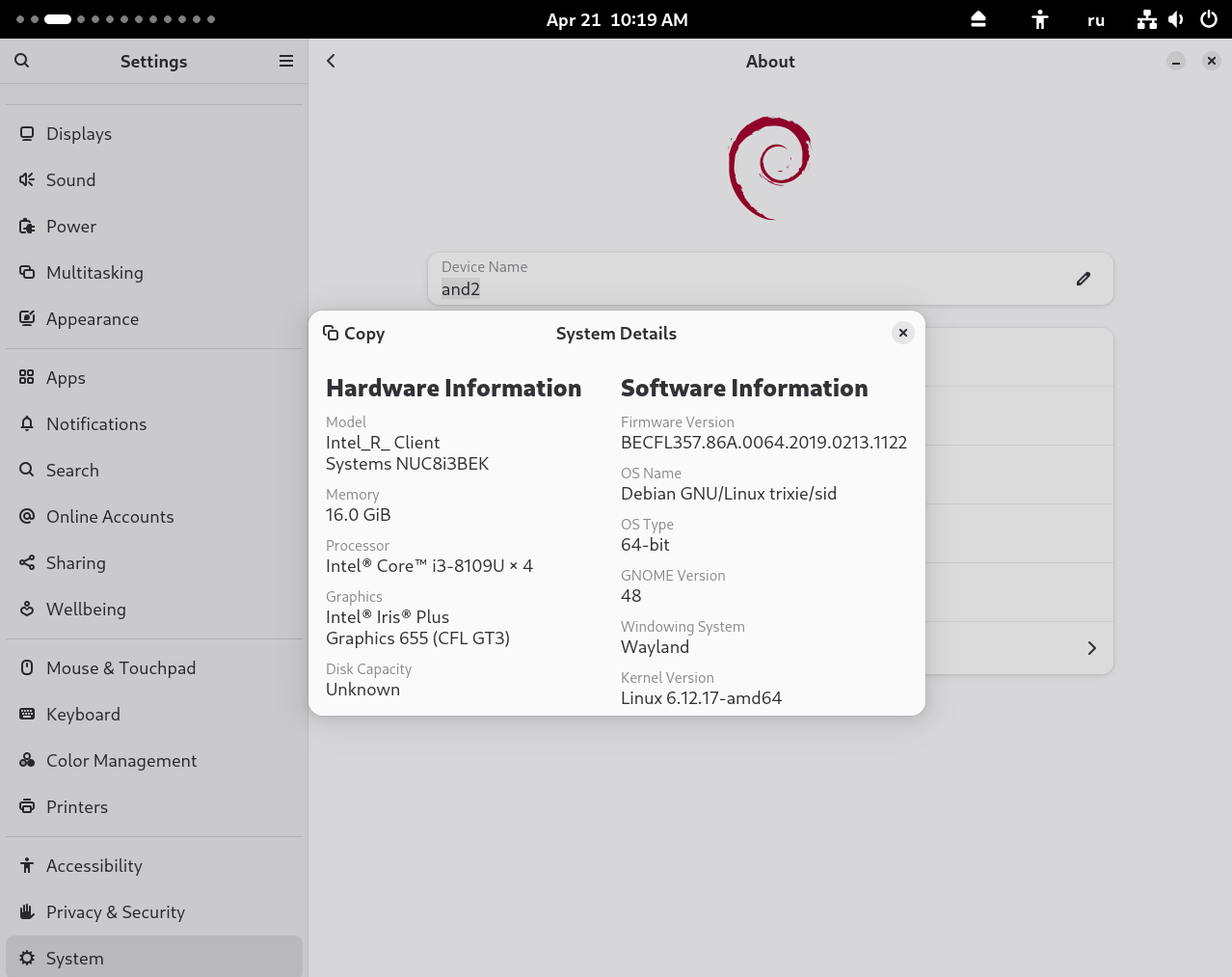Click the Keyboard icon in sidebar
This screenshot has height=977, width=1232.
pos(27,714)
